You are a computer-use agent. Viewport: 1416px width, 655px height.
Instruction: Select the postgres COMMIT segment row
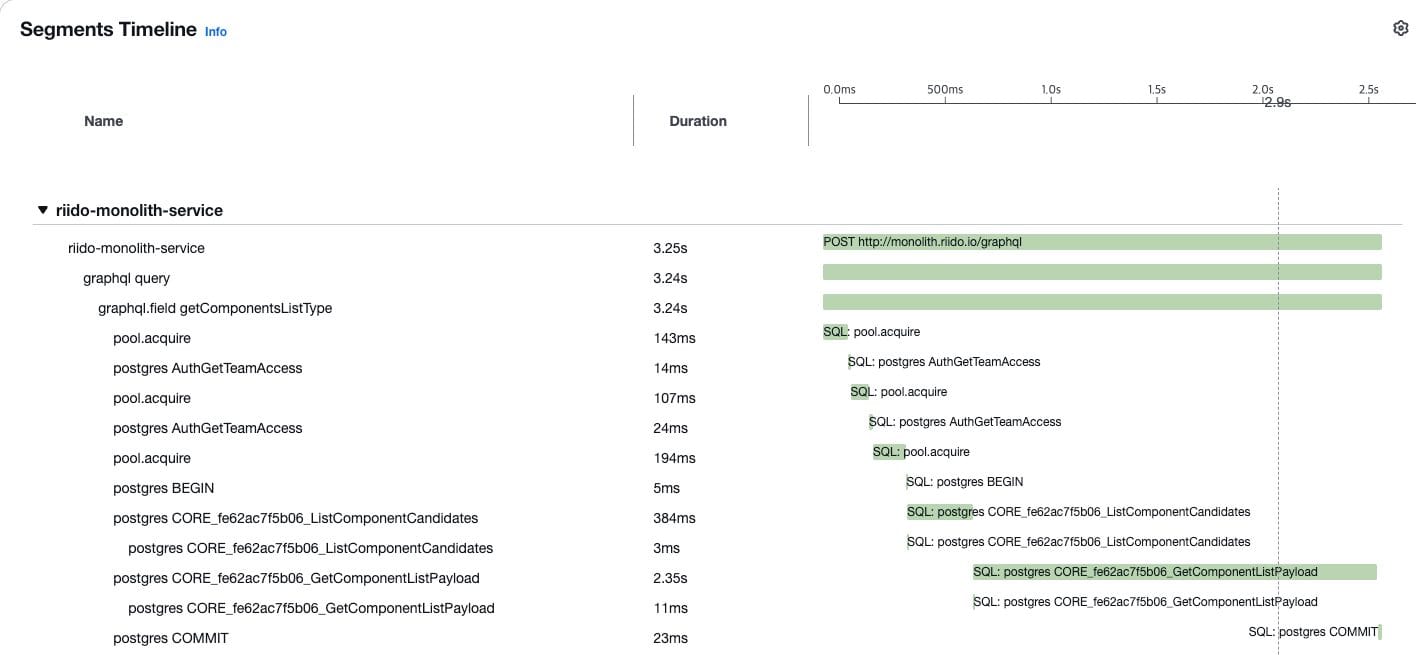717,638
